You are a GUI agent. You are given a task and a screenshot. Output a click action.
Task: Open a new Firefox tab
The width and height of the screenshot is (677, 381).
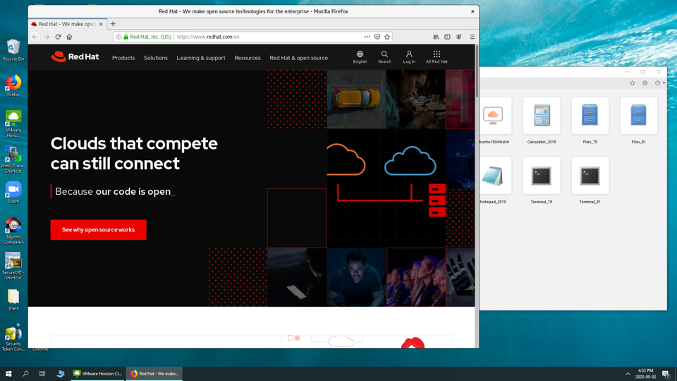click(113, 24)
